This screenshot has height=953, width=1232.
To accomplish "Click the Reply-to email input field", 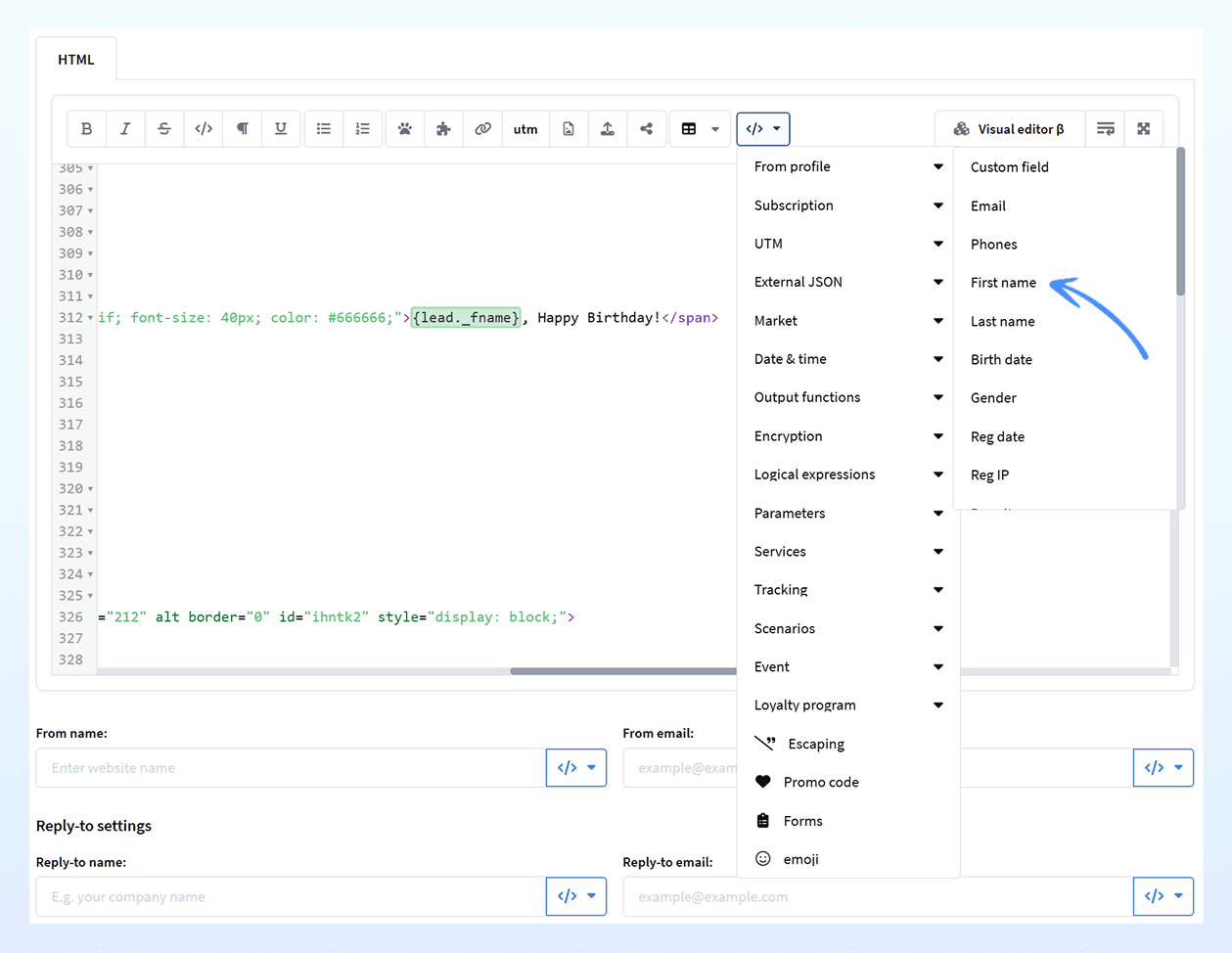I will coord(878,896).
